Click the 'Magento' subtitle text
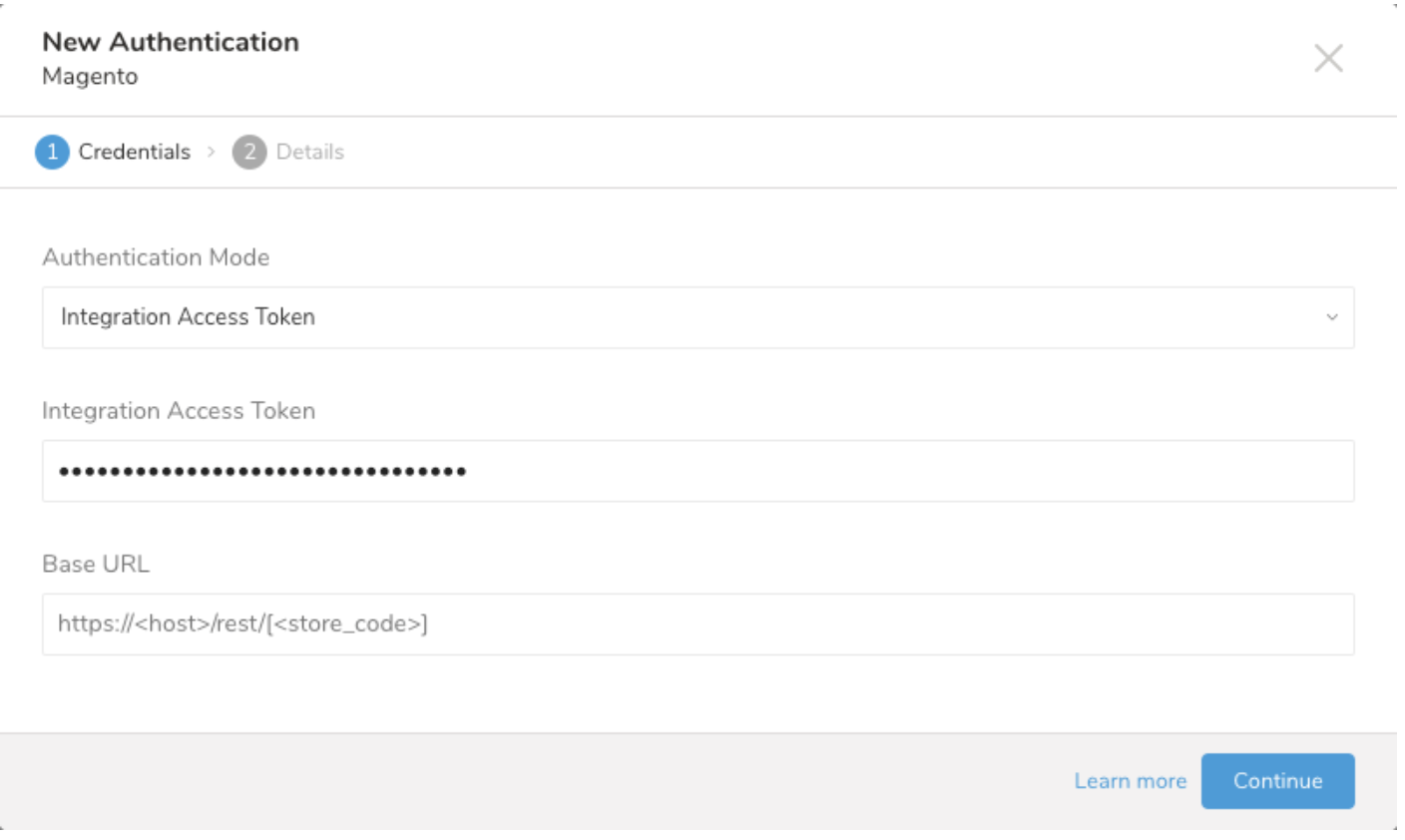This screenshot has height=840, width=1405. (x=90, y=77)
